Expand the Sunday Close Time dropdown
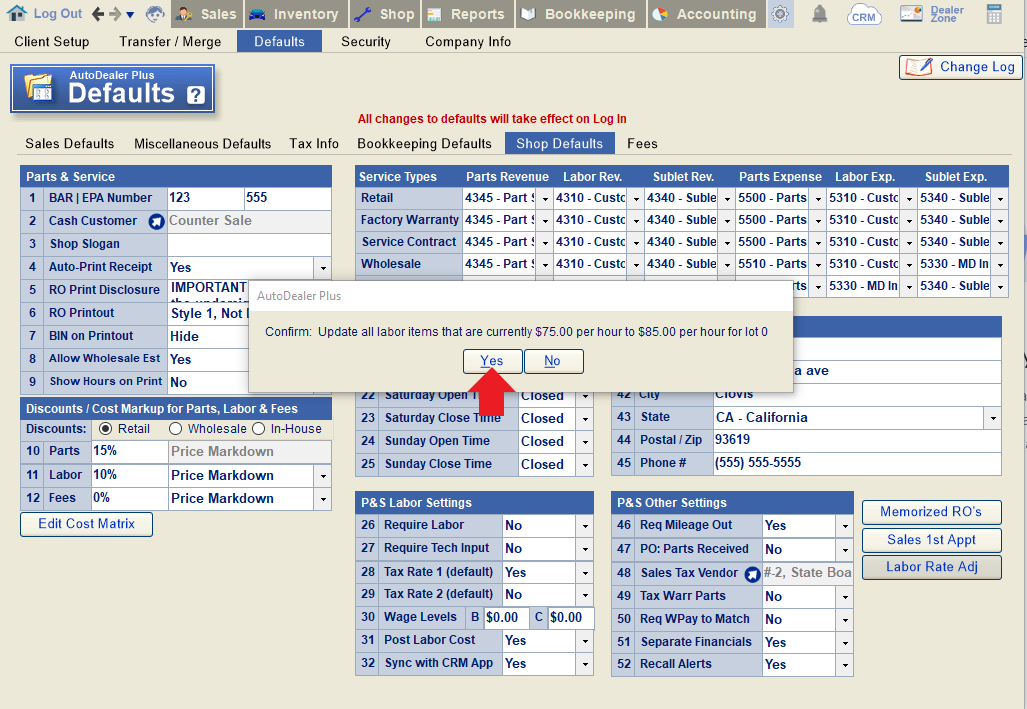 (585, 465)
